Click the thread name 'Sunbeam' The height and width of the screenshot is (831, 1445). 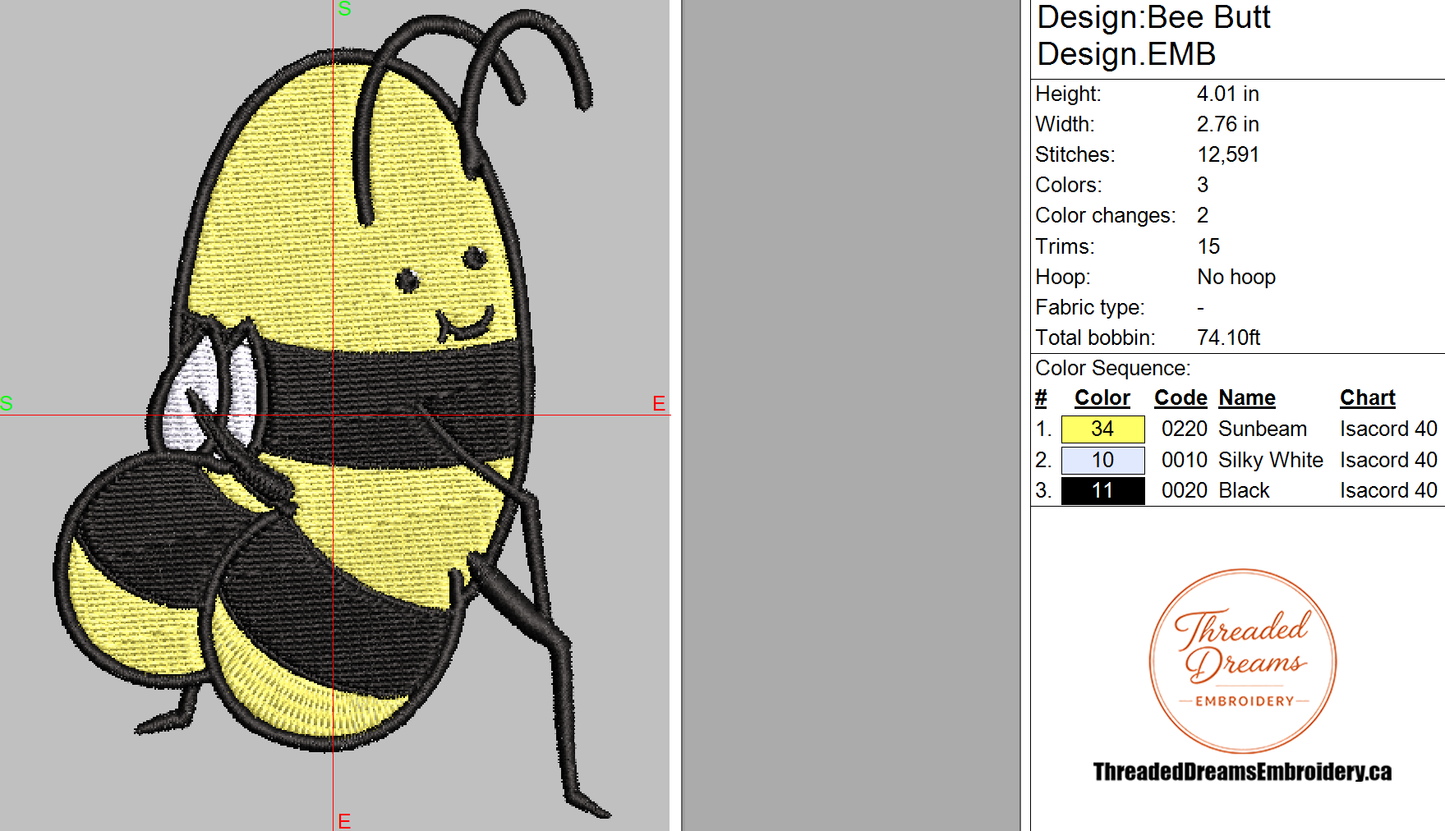[1263, 429]
